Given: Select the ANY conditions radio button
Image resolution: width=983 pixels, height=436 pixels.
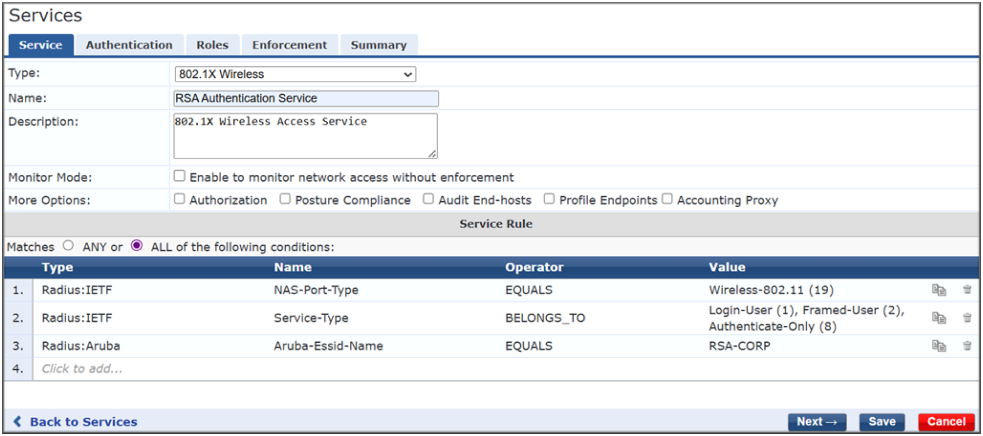Looking at the screenshot, I should pyautogui.click(x=68, y=245).
